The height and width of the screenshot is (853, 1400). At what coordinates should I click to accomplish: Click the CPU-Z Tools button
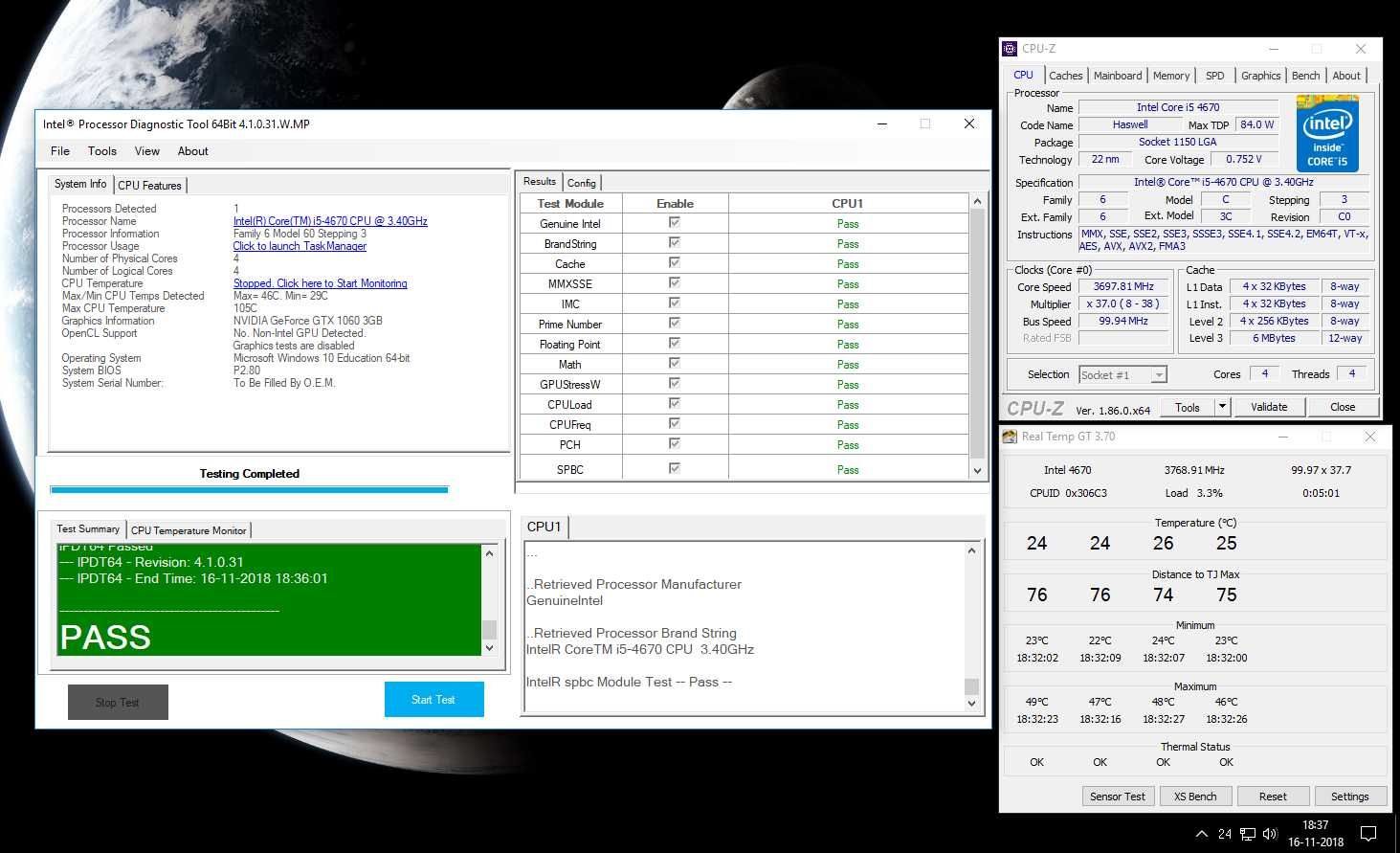(1188, 407)
